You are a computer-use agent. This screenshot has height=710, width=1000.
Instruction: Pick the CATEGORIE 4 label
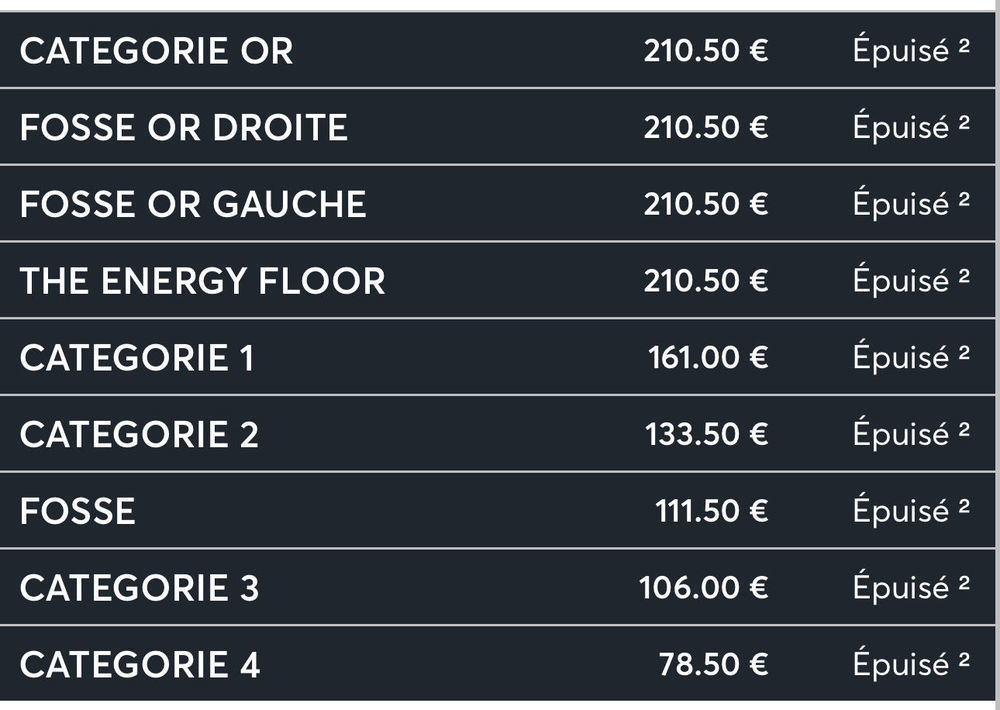pyautogui.click(x=140, y=665)
